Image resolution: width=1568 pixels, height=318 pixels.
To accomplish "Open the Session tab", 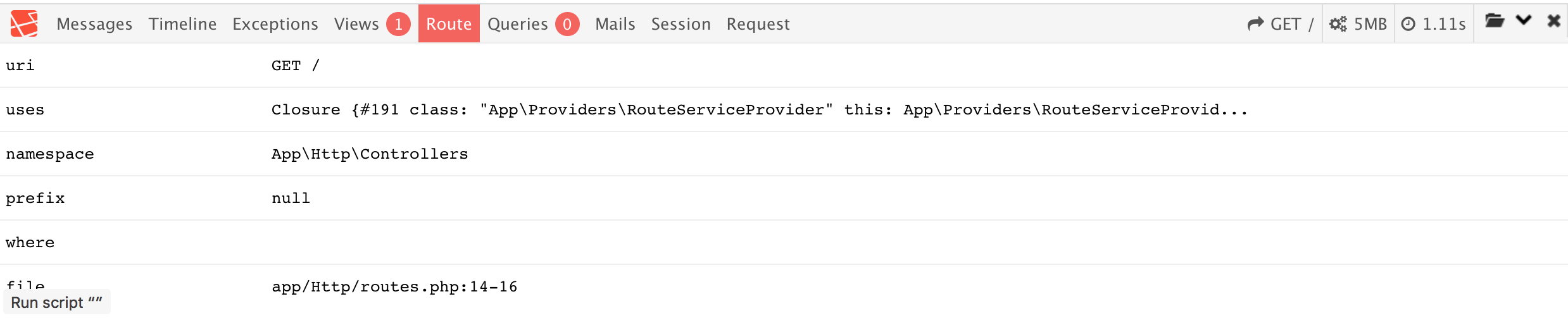I will (x=681, y=24).
